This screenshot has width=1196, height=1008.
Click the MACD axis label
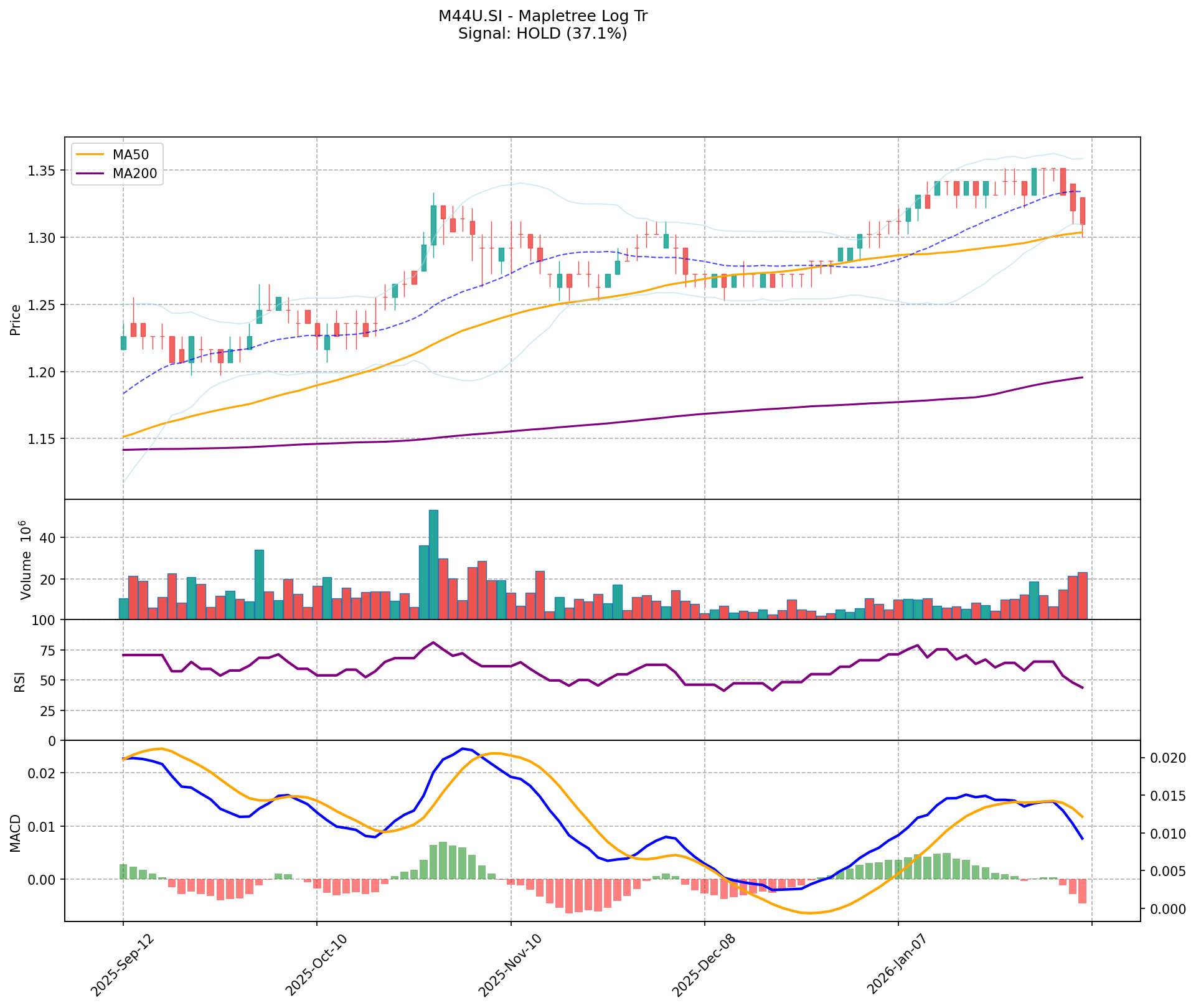click(16, 832)
